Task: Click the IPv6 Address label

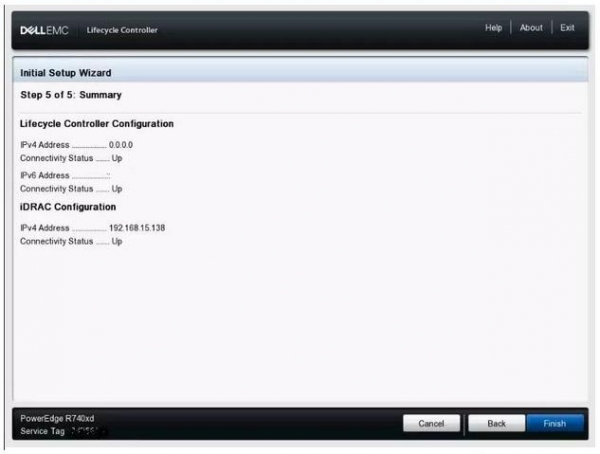Action: tap(45, 175)
